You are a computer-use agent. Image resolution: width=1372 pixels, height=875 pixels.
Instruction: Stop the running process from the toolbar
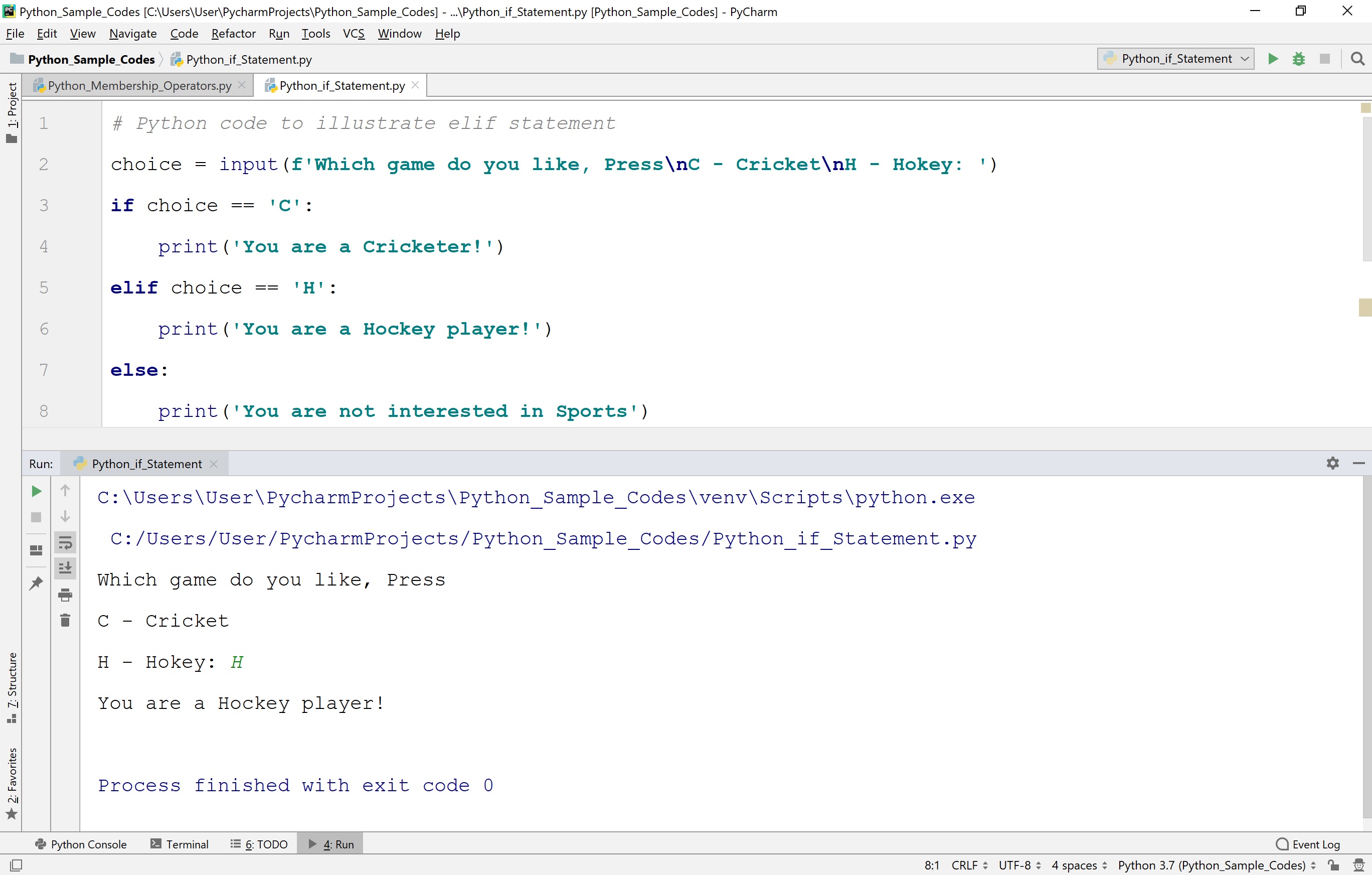1325,59
